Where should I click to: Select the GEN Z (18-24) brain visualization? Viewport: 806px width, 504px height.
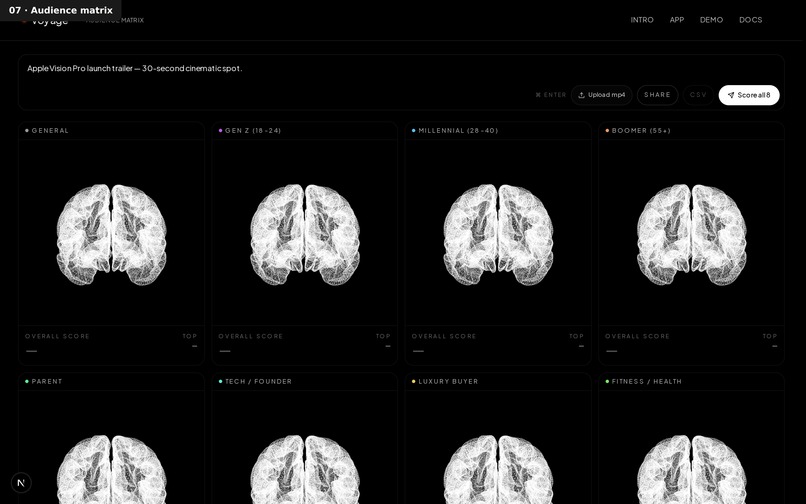pyautogui.click(x=305, y=235)
